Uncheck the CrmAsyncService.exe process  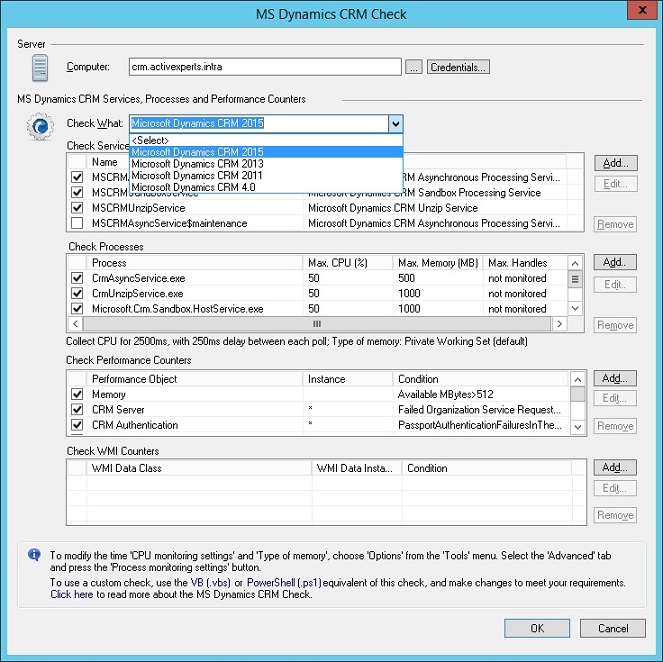(x=77, y=278)
